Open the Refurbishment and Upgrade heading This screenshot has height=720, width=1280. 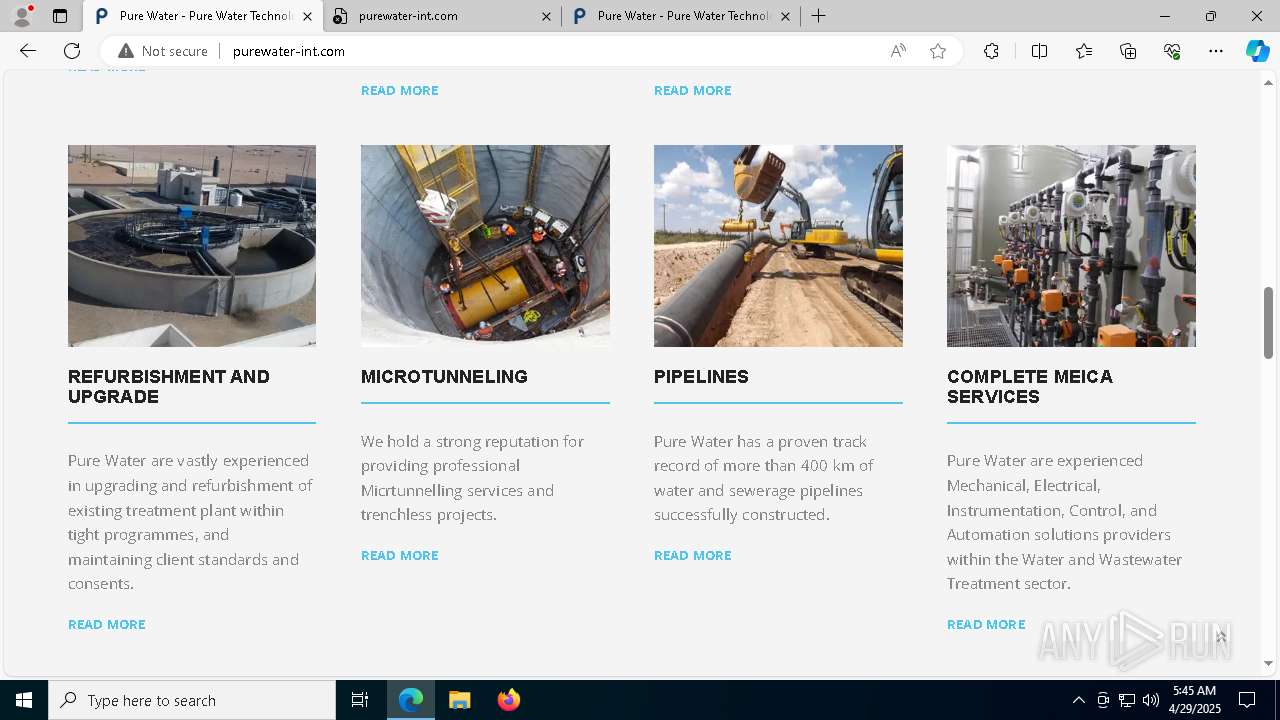[169, 387]
